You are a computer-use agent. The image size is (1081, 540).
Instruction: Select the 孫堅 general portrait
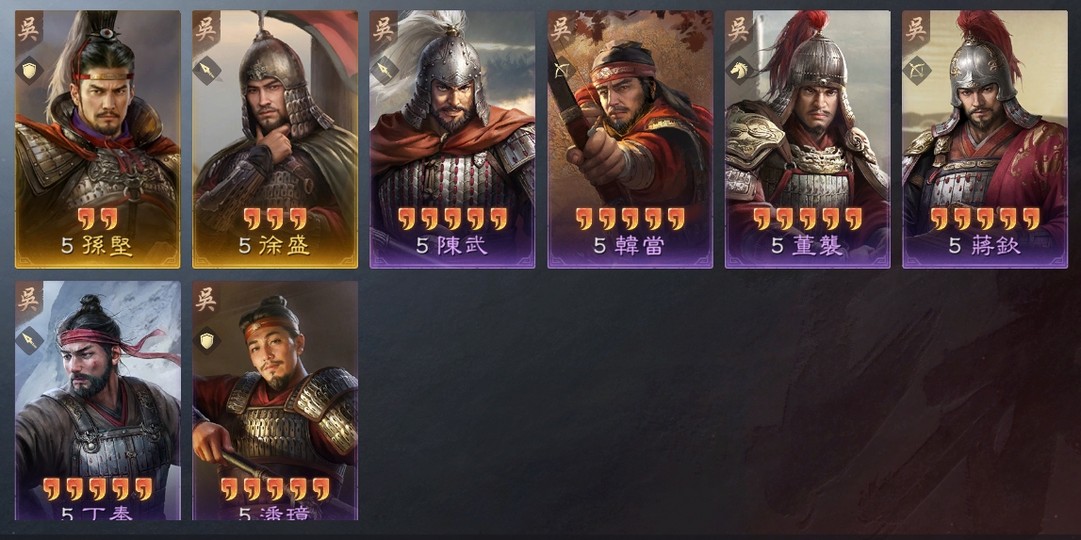point(97,139)
